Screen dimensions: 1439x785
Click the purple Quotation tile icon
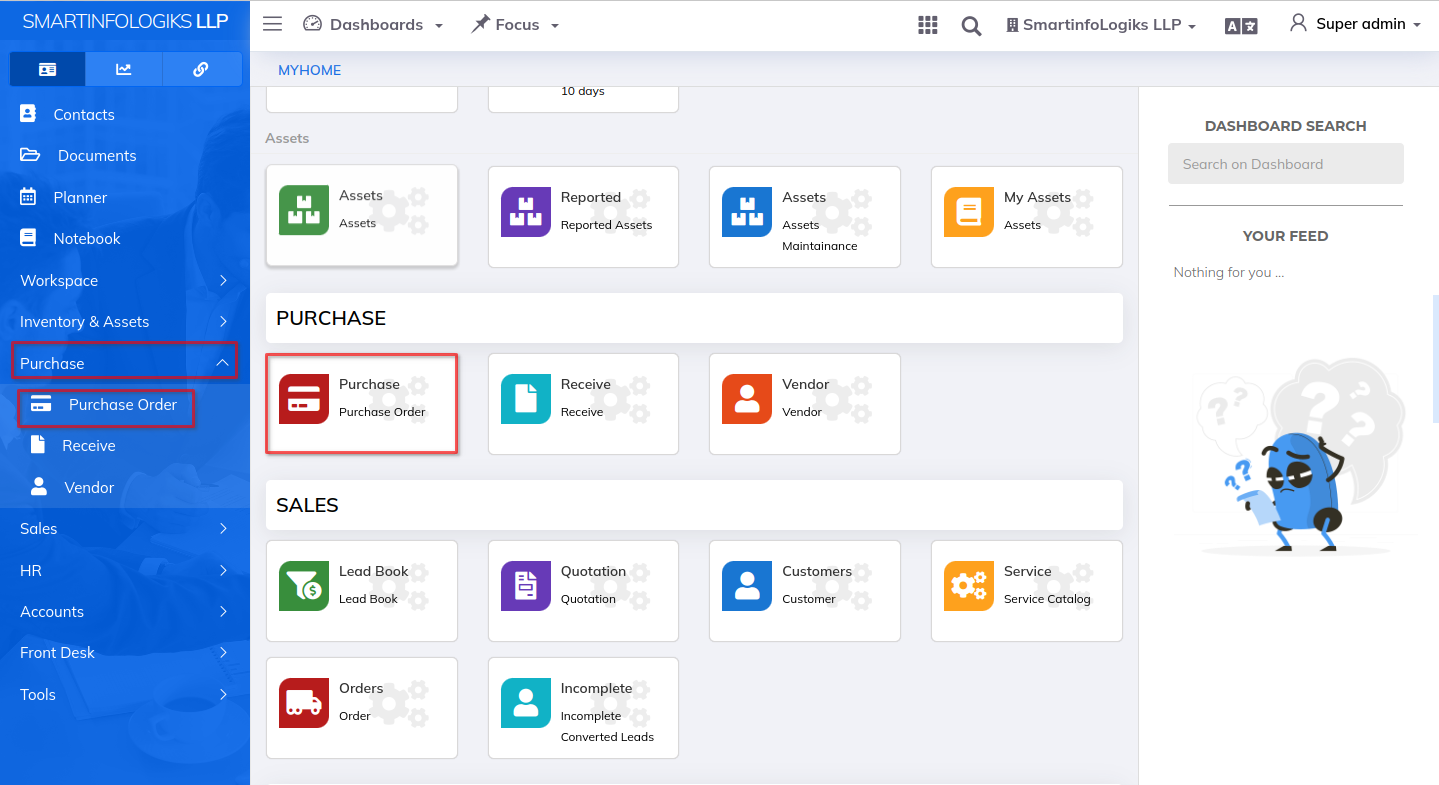(526, 586)
